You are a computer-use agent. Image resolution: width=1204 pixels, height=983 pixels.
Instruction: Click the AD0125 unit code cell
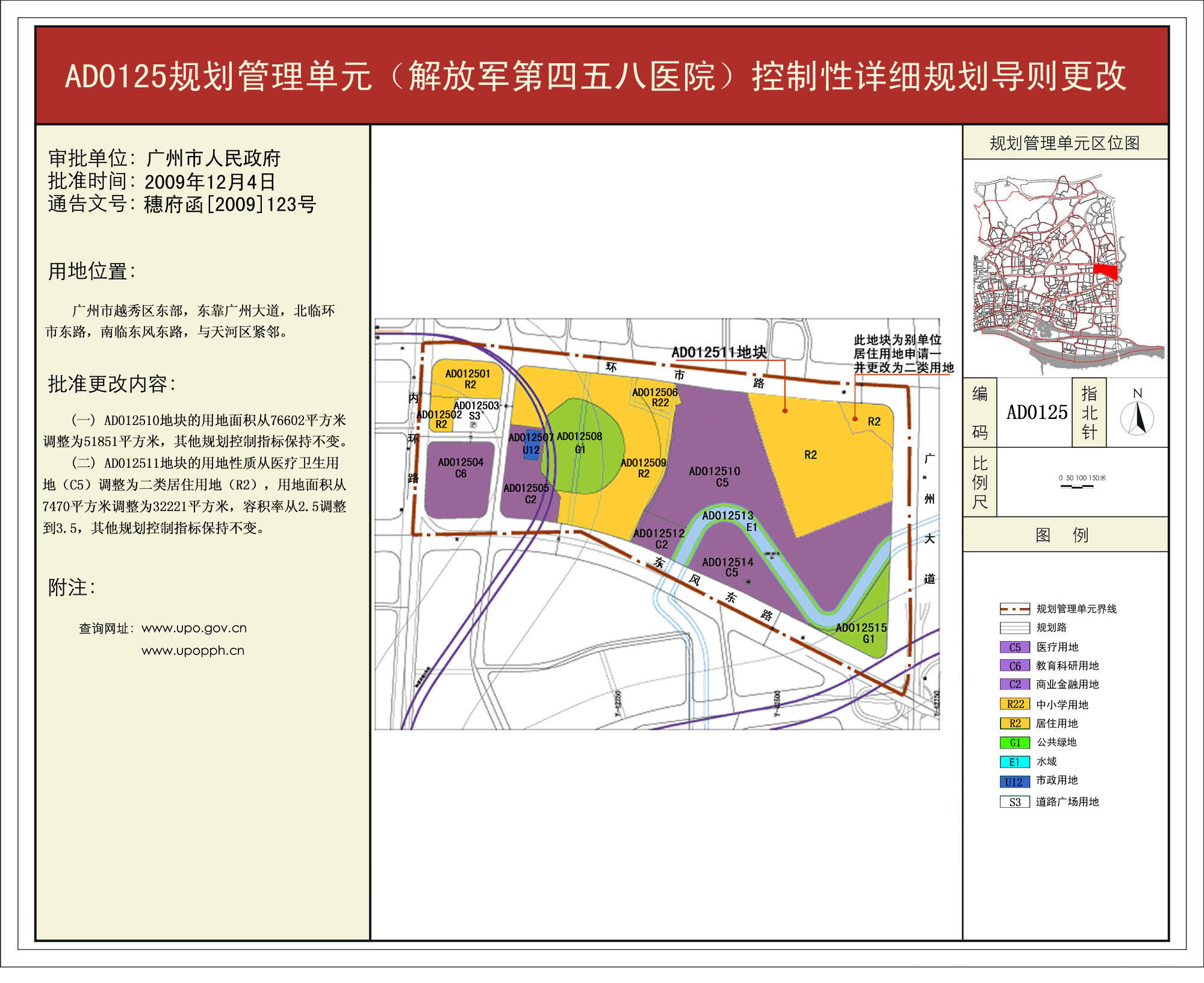pos(1037,412)
